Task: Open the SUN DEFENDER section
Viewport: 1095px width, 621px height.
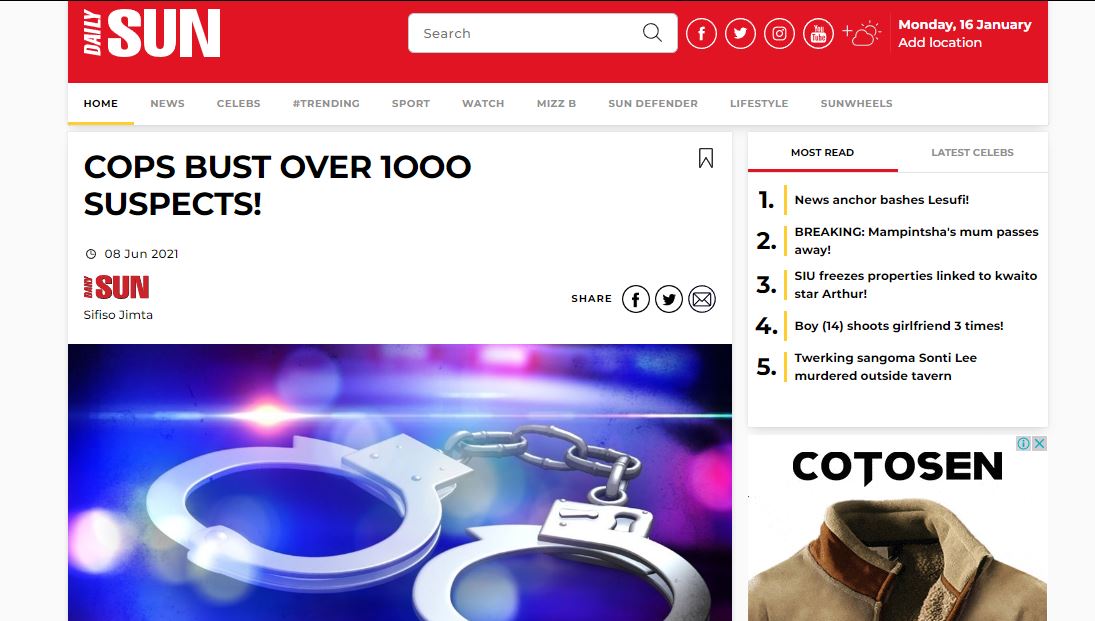Action: (x=653, y=103)
